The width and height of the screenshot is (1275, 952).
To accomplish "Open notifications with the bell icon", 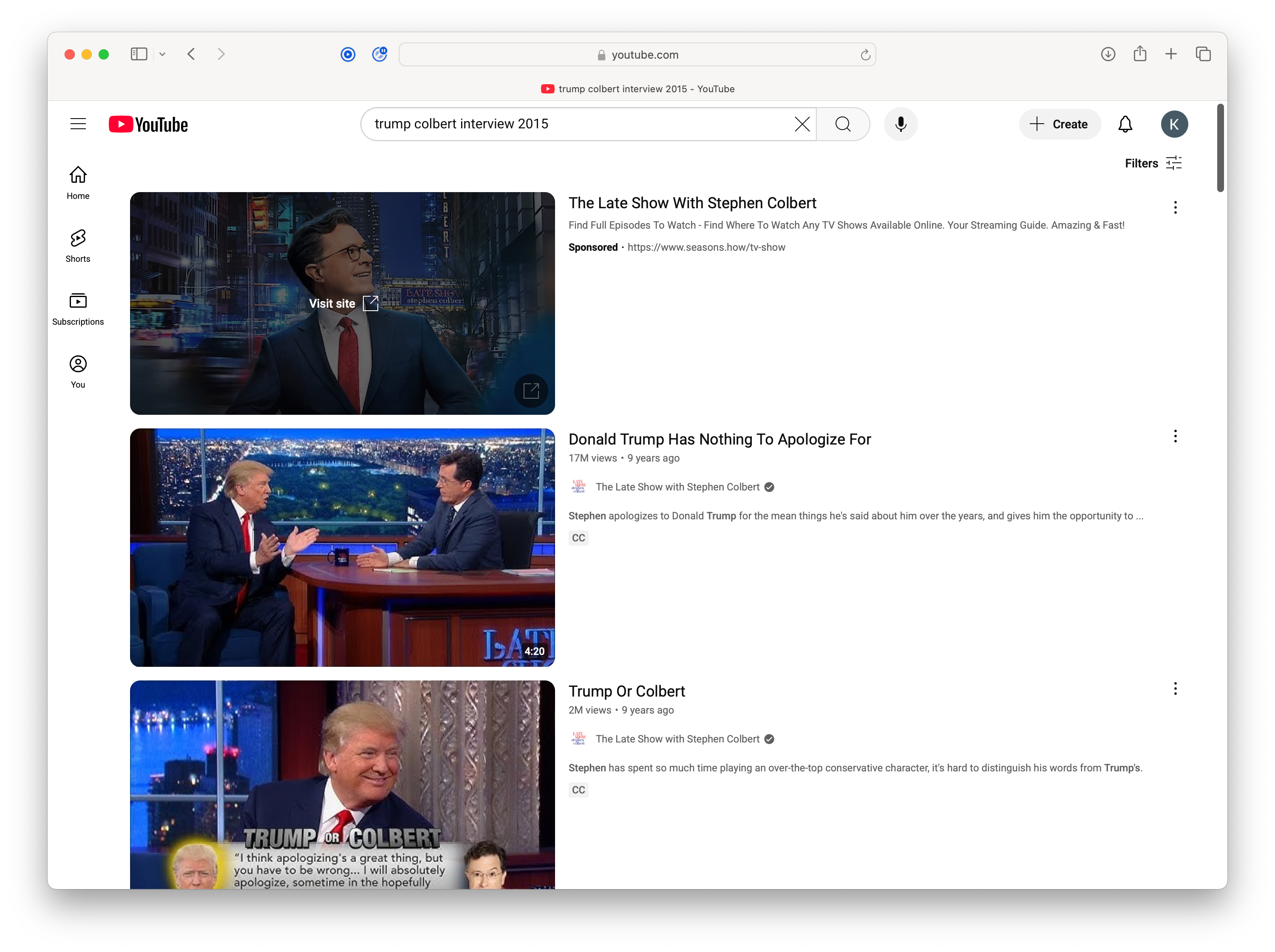I will [x=1125, y=124].
